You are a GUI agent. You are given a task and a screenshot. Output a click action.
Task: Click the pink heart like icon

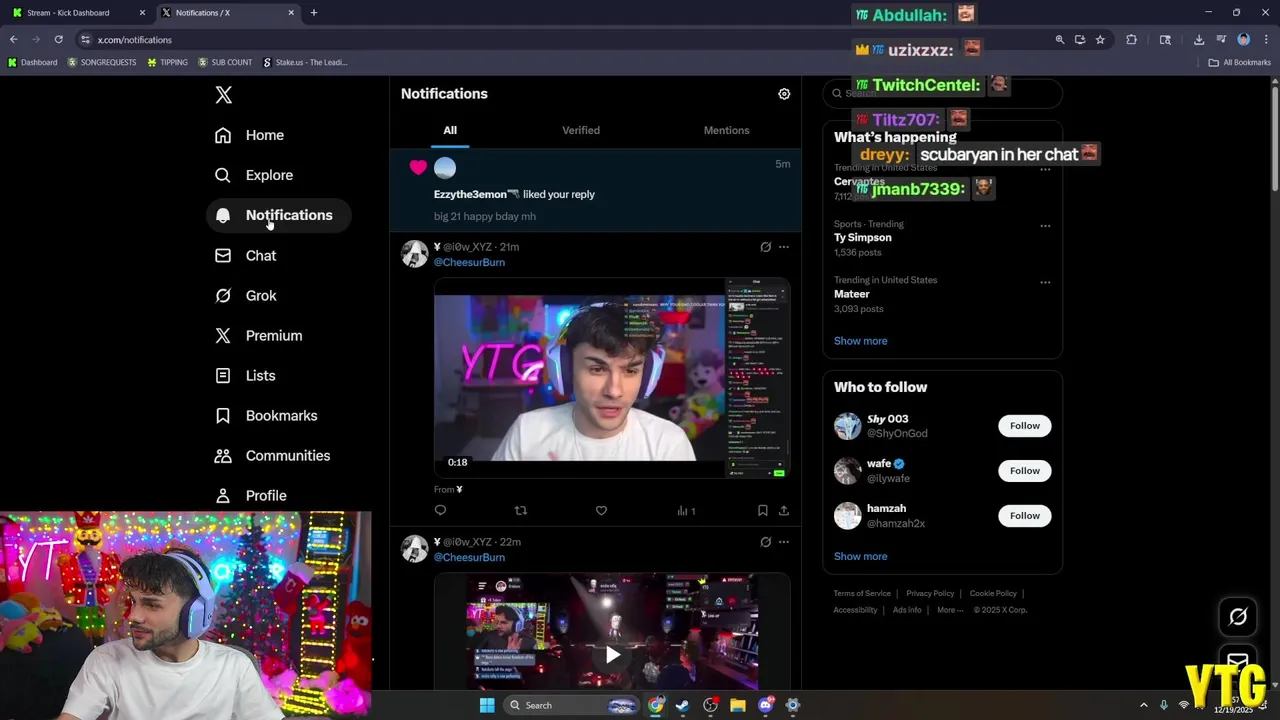point(418,167)
